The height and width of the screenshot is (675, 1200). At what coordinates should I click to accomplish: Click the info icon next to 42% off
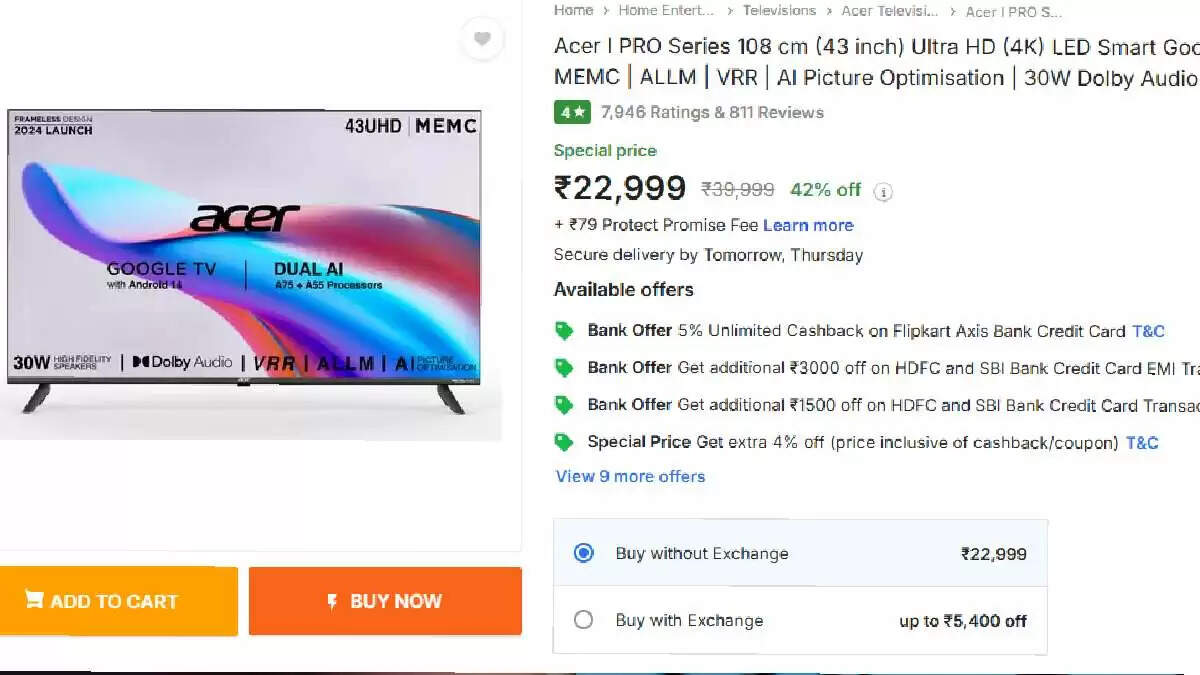[883, 192]
